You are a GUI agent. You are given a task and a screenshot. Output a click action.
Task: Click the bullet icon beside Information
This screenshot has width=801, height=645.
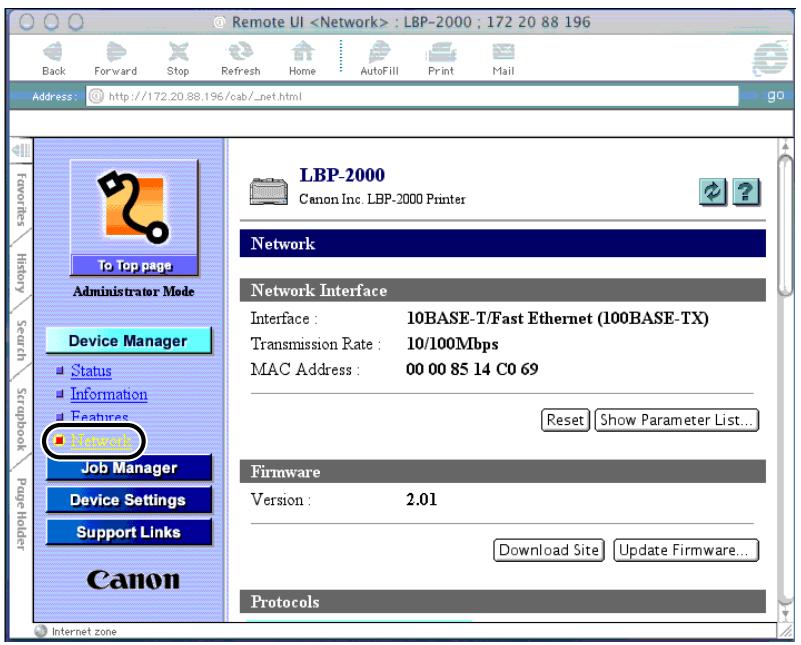pyautogui.click(x=60, y=394)
